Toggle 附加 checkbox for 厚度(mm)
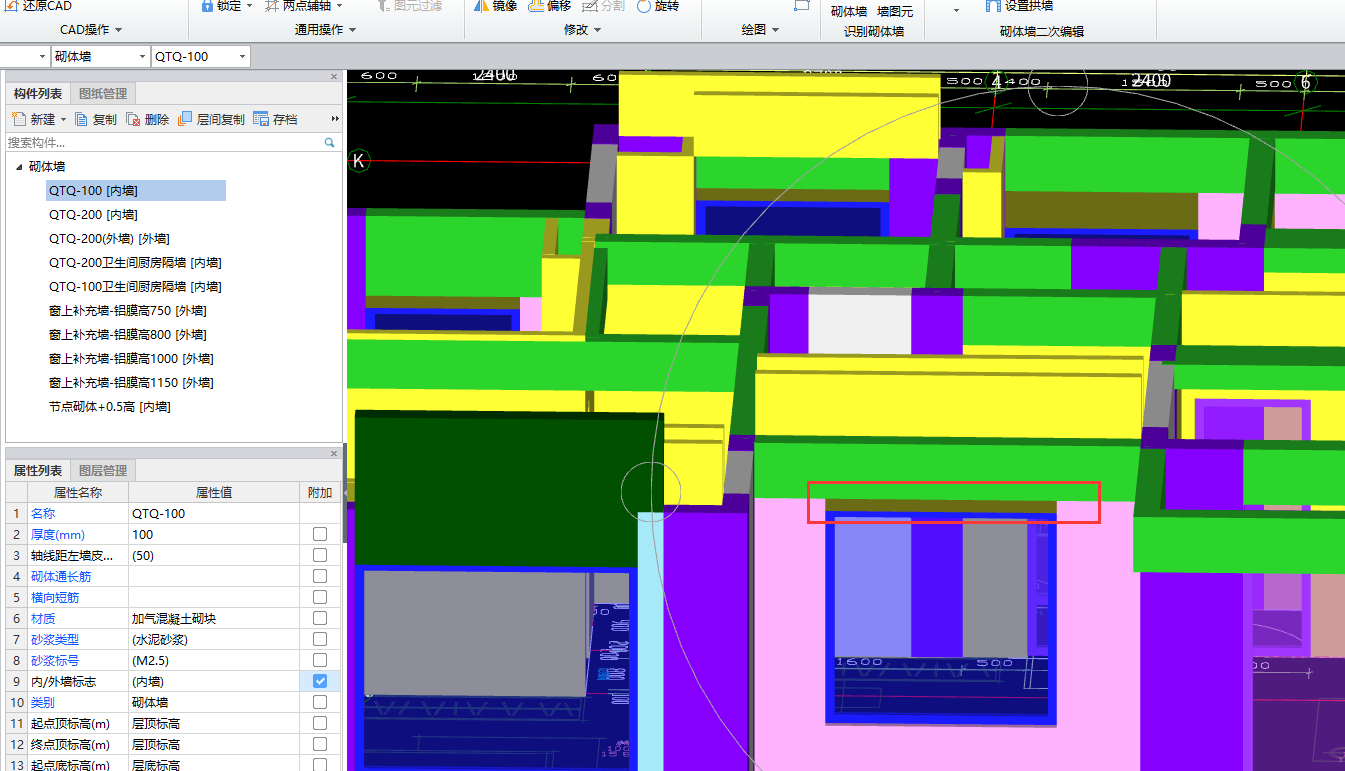This screenshot has height=771, width=1345. (x=320, y=534)
